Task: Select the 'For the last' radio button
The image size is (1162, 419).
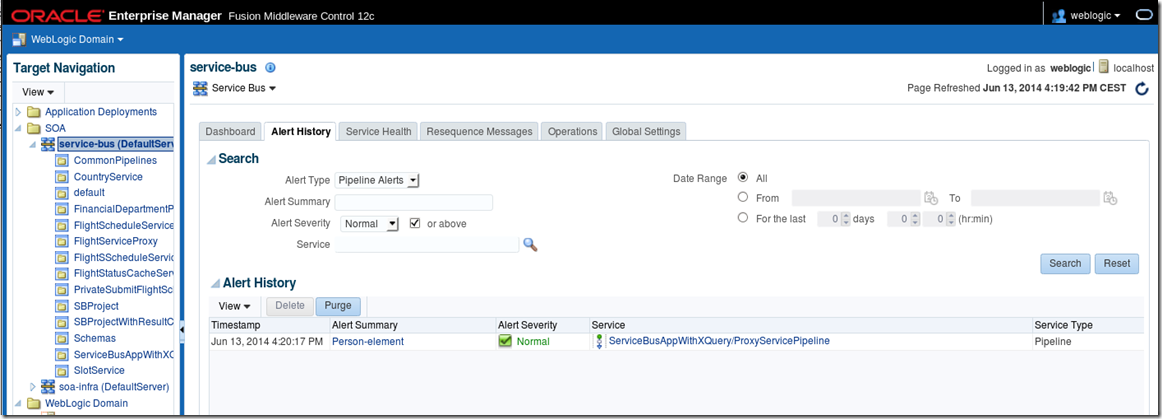Action: pyautogui.click(x=742, y=218)
